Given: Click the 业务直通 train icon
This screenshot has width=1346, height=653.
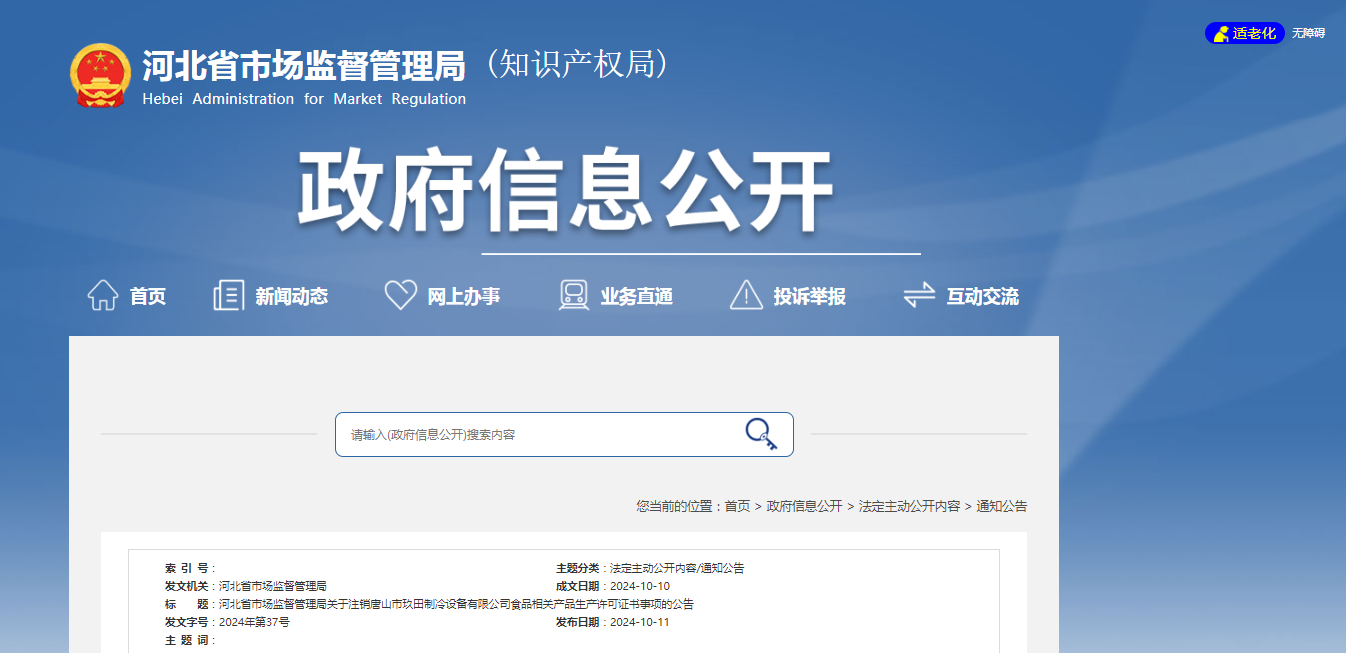Looking at the screenshot, I should pos(573,295).
